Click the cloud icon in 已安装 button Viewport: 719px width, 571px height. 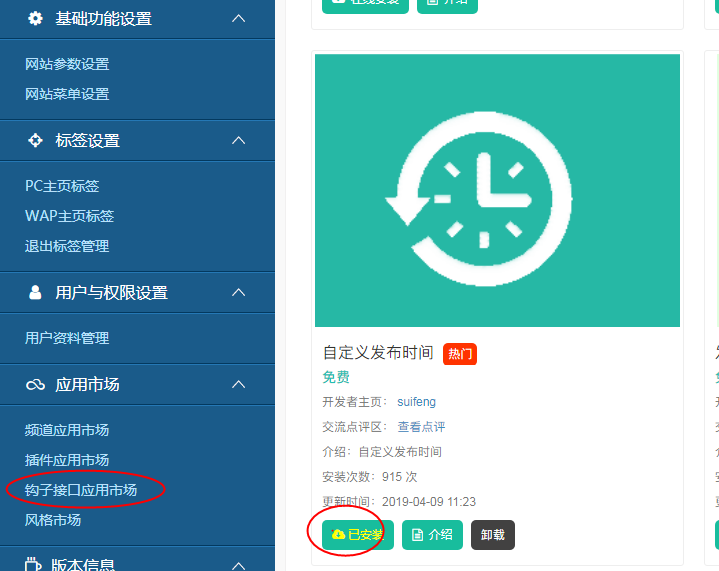(338, 535)
